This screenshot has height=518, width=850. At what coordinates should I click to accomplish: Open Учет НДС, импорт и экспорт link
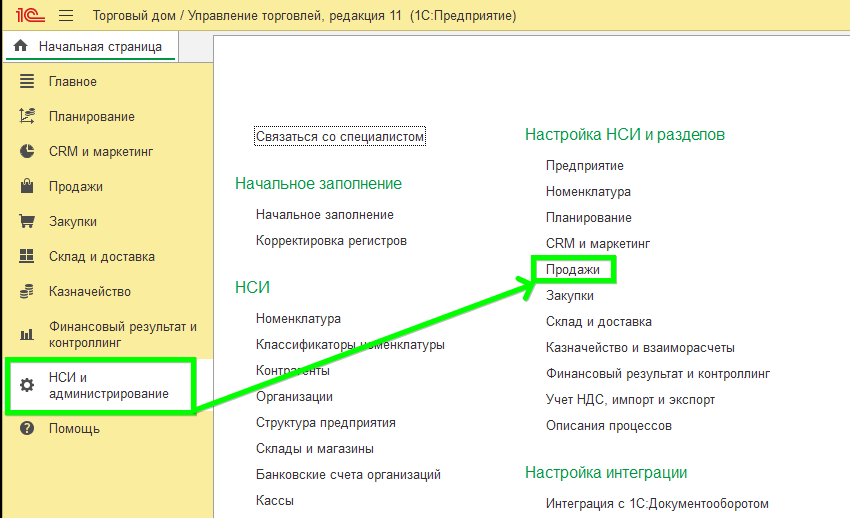630,399
